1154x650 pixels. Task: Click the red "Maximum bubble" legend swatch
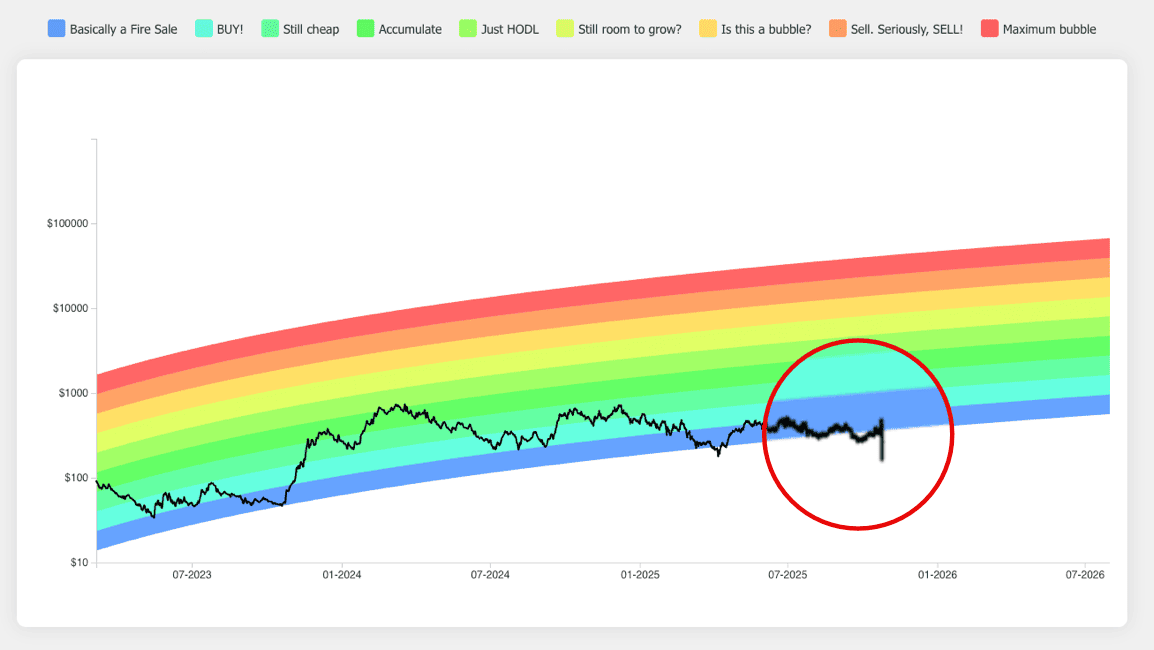pos(989,29)
